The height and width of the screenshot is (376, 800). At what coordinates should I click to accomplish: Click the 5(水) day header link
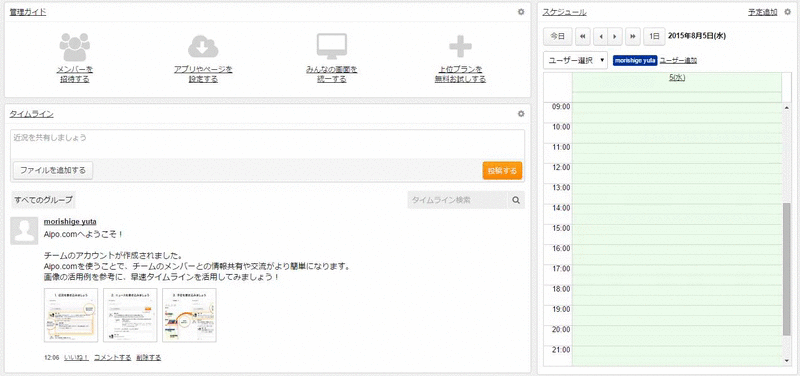pyautogui.click(x=677, y=78)
